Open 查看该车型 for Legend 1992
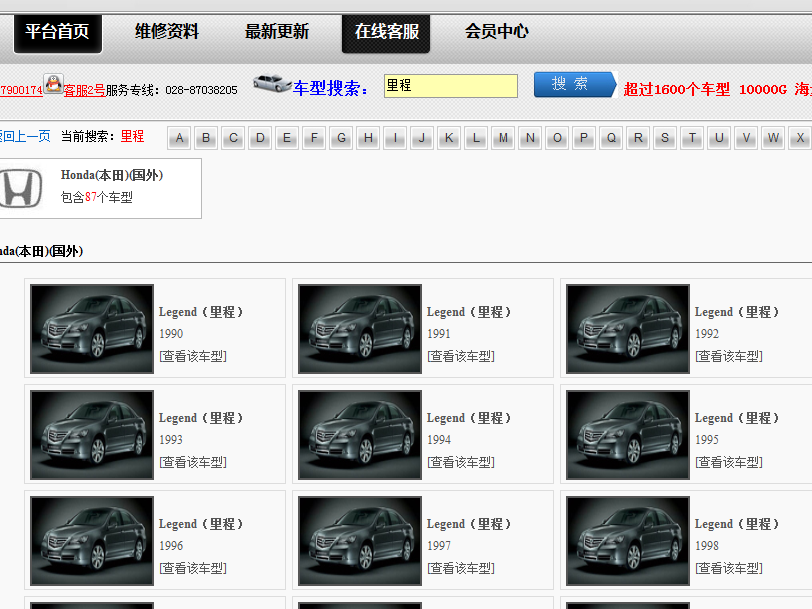The width and height of the screenshot is (812, 609). coord(729,356)
